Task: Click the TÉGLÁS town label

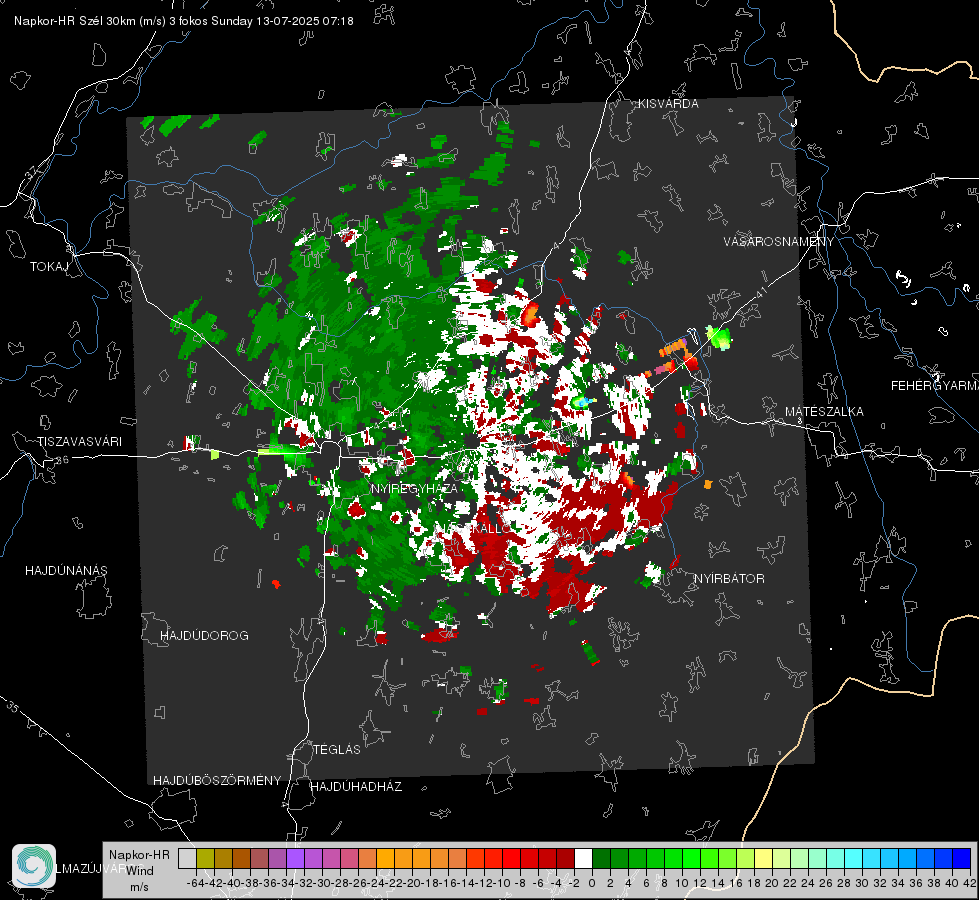Action: click(x=337, y=750)
